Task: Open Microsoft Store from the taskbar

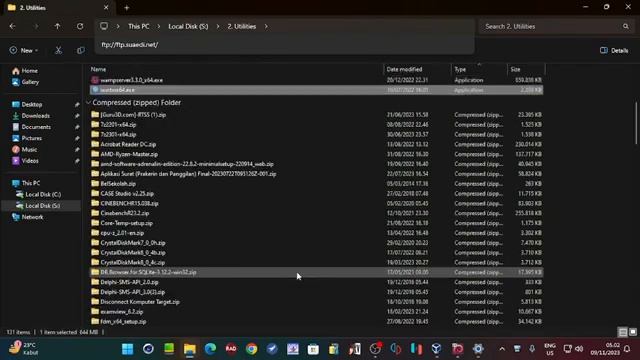Action: coord(313,349)
